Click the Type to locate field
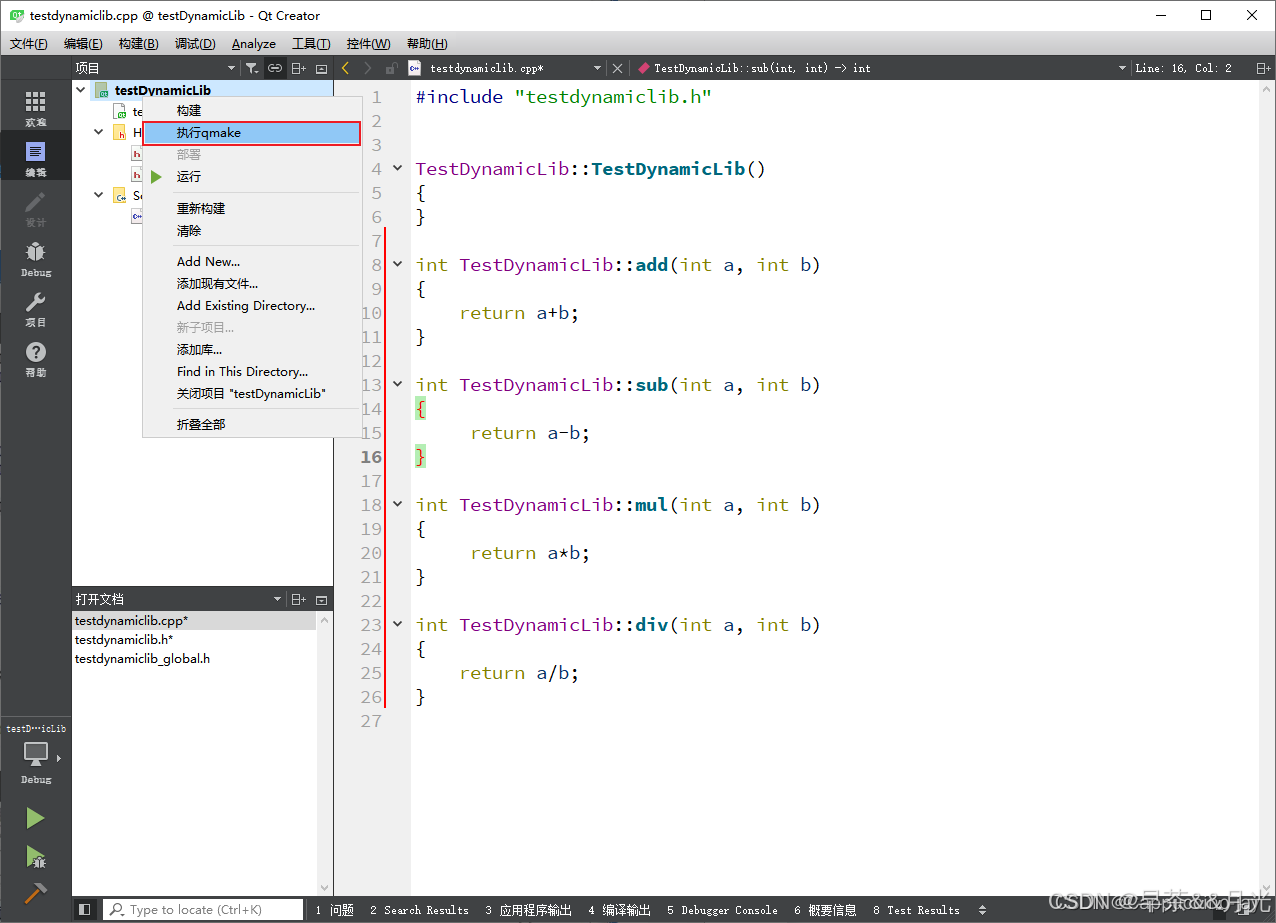 pyautogui.click(x=203, y=910)
